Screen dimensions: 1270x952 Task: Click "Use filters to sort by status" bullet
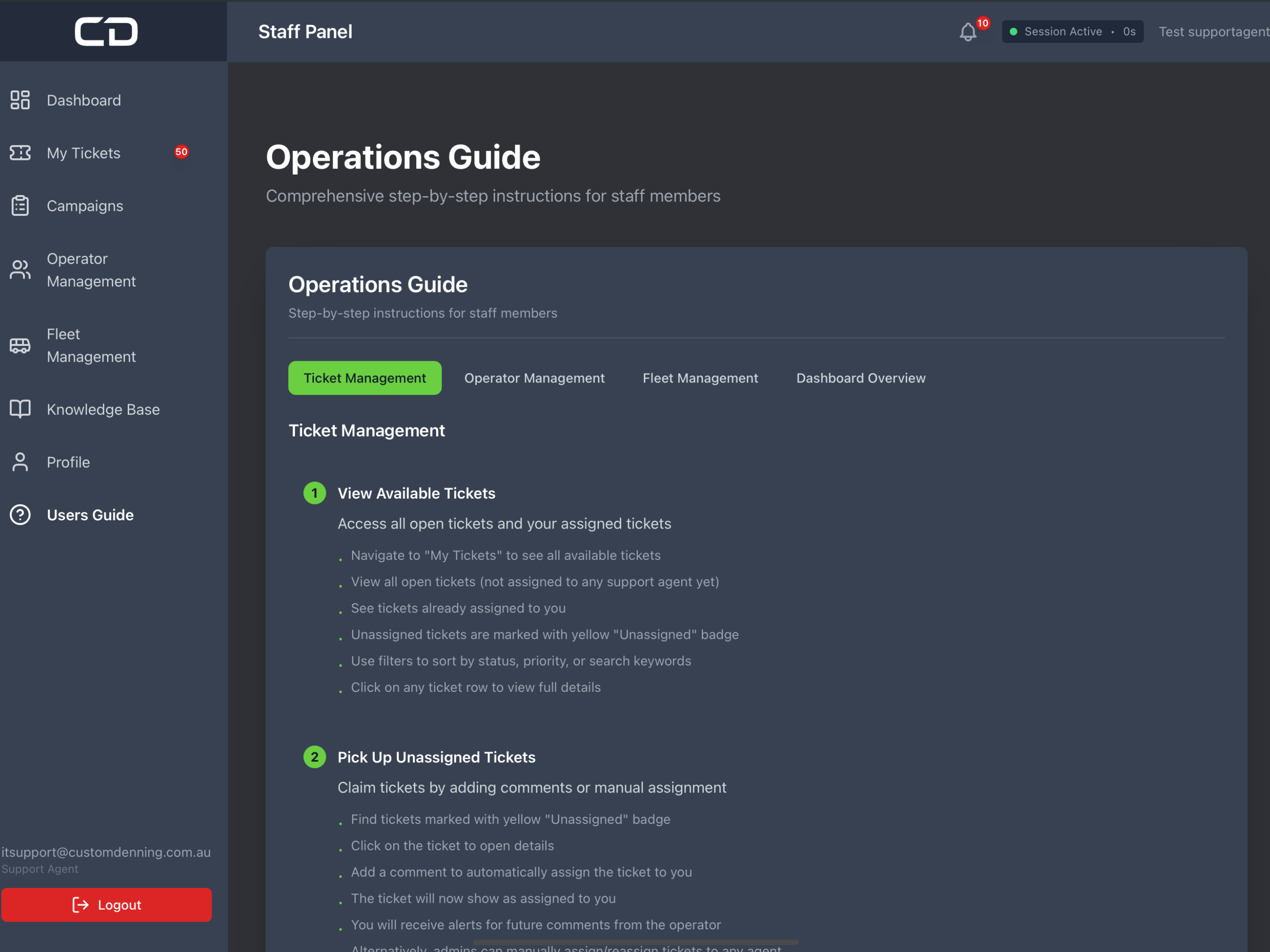[x=521, y=660]
